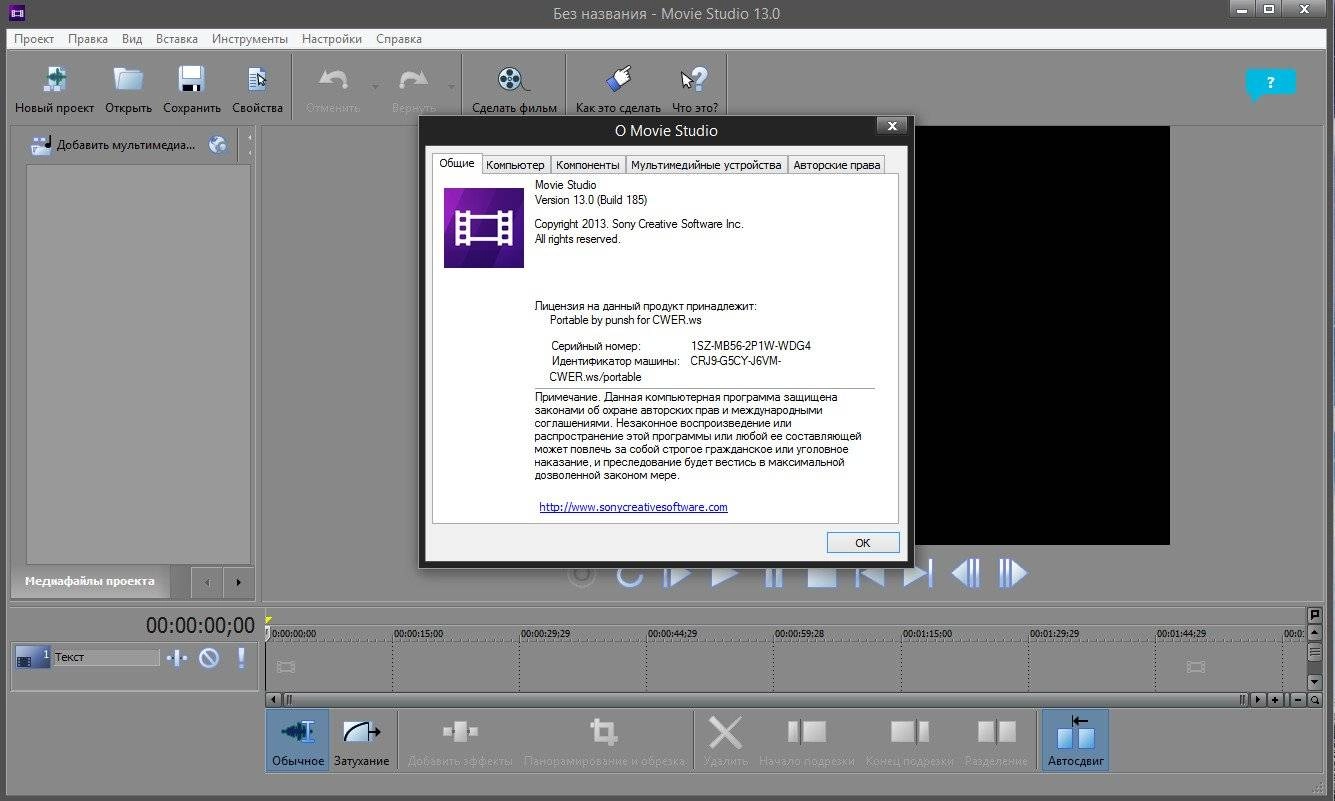Zoom tool magnifier at timeline corner
This screenshot has height=801, width=1335.
[x=1315, y=700]
